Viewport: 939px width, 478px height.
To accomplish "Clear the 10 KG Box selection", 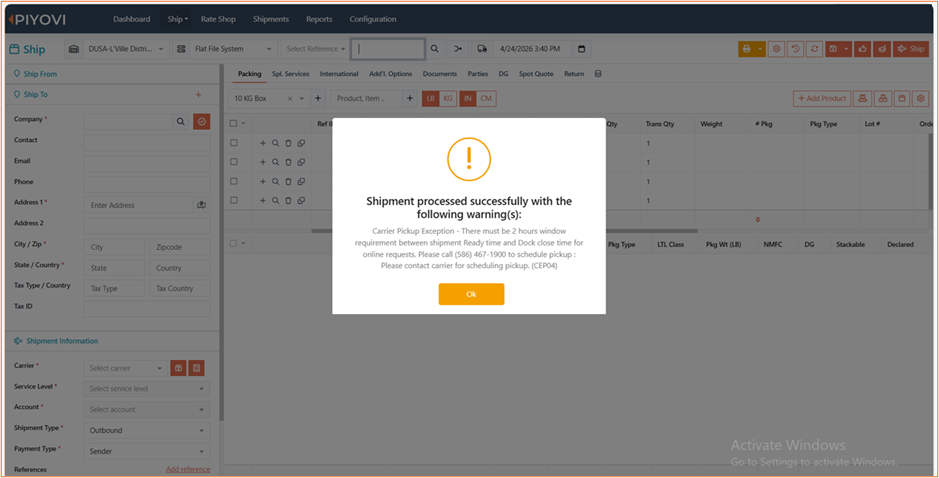I will [290, 99].
